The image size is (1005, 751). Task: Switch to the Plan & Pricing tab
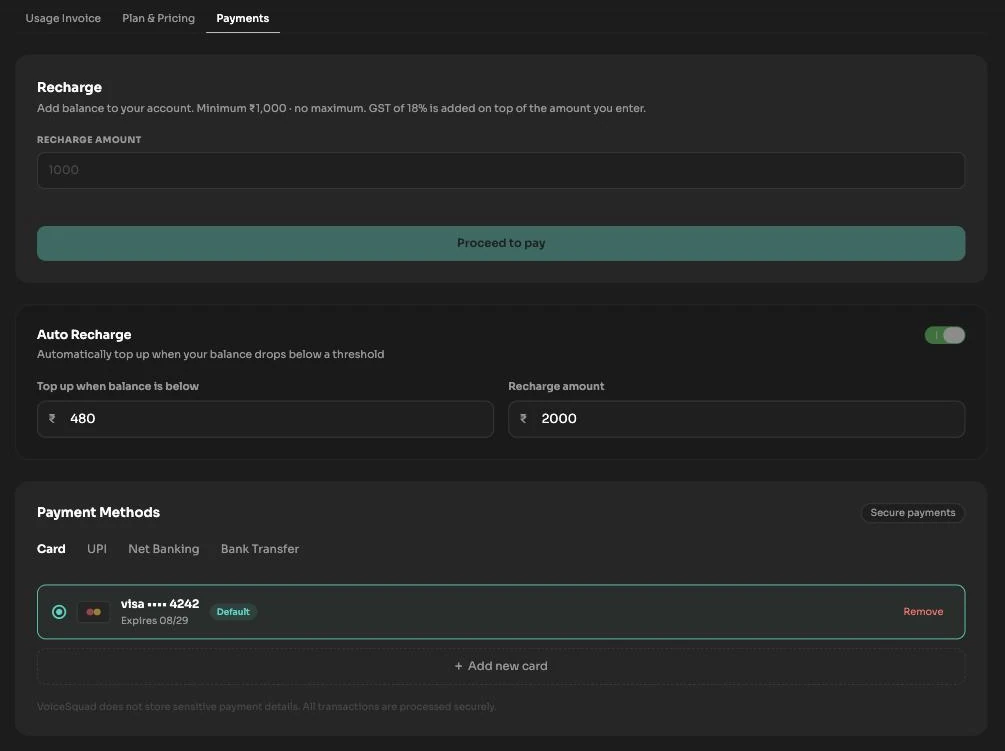click(x=158, y=18)
